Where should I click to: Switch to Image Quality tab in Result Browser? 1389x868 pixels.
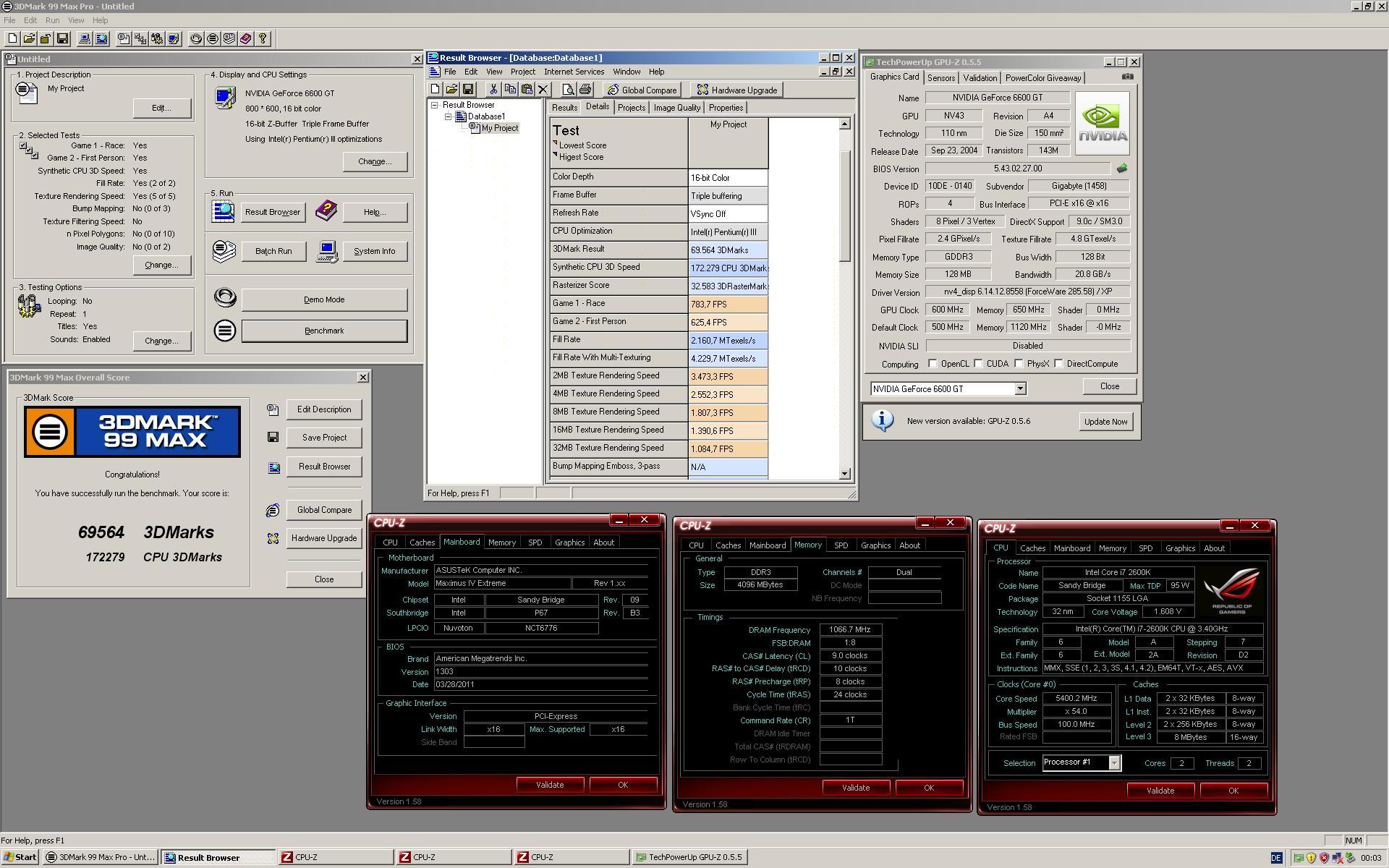(x=676, y=108)
